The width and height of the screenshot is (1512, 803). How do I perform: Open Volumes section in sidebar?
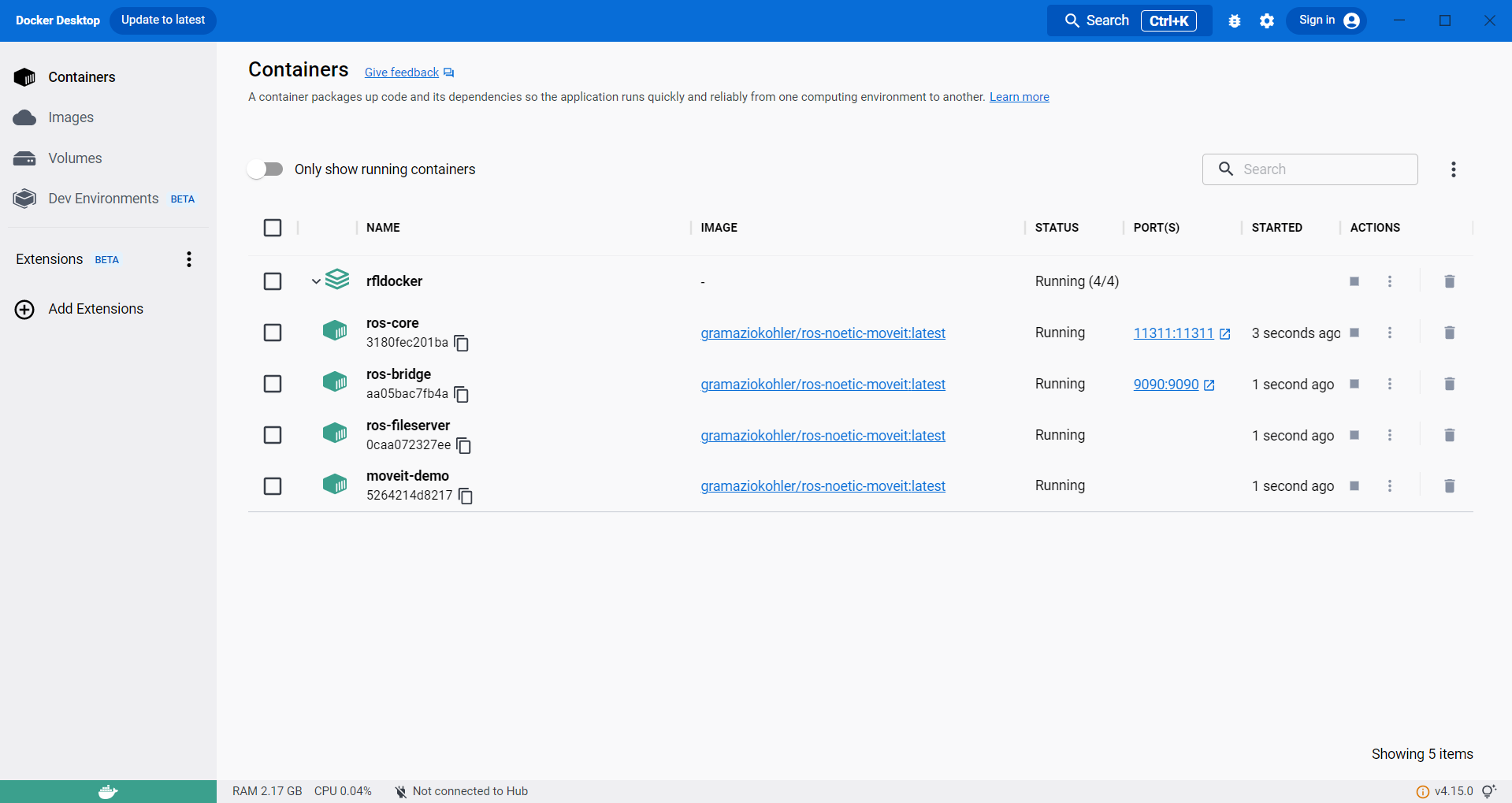[75, 158]
